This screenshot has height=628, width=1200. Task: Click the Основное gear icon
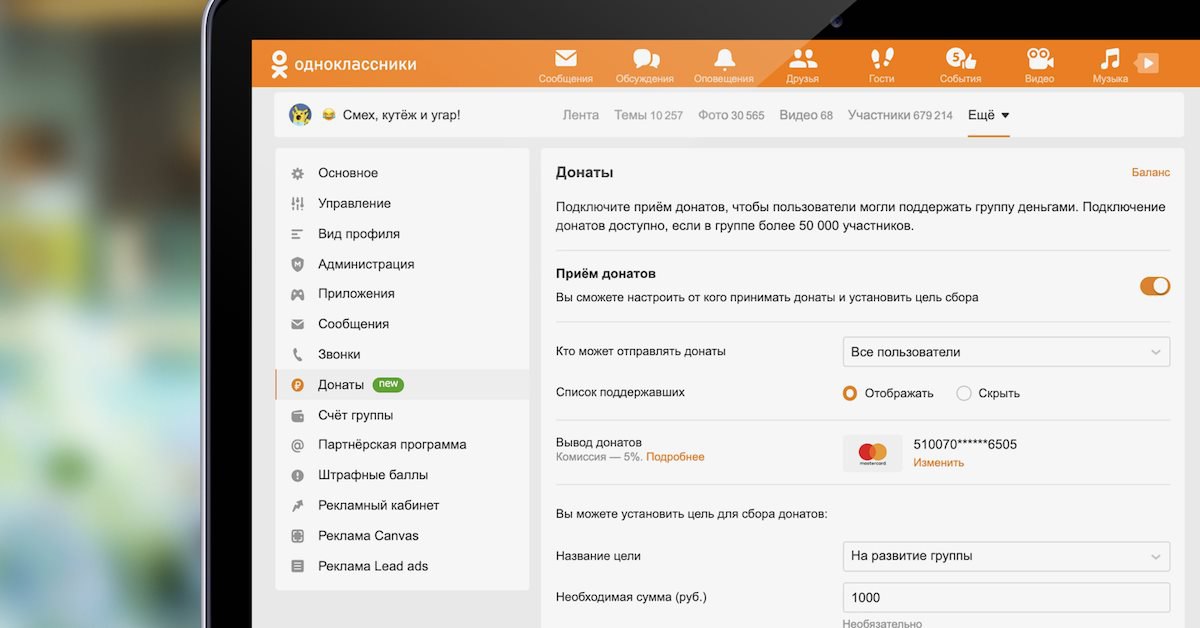[297, 173]
